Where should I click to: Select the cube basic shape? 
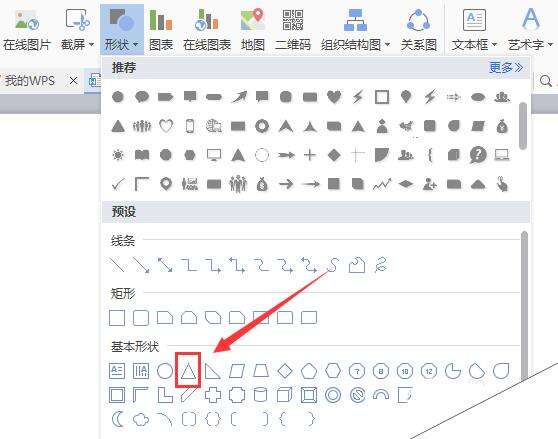284,395
